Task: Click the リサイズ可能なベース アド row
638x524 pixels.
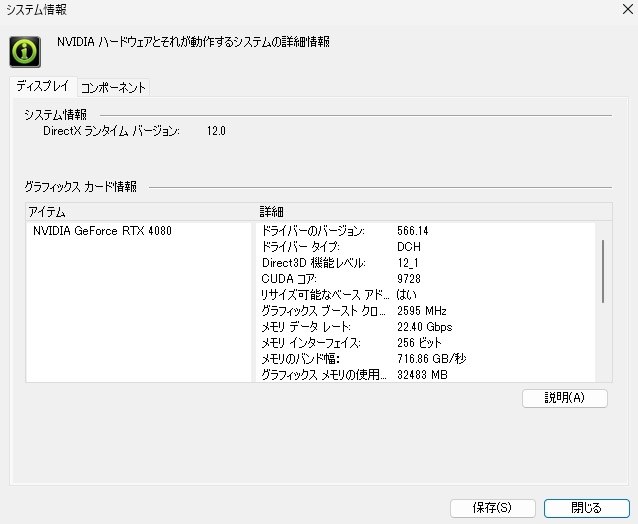Action: click(339, 295)
